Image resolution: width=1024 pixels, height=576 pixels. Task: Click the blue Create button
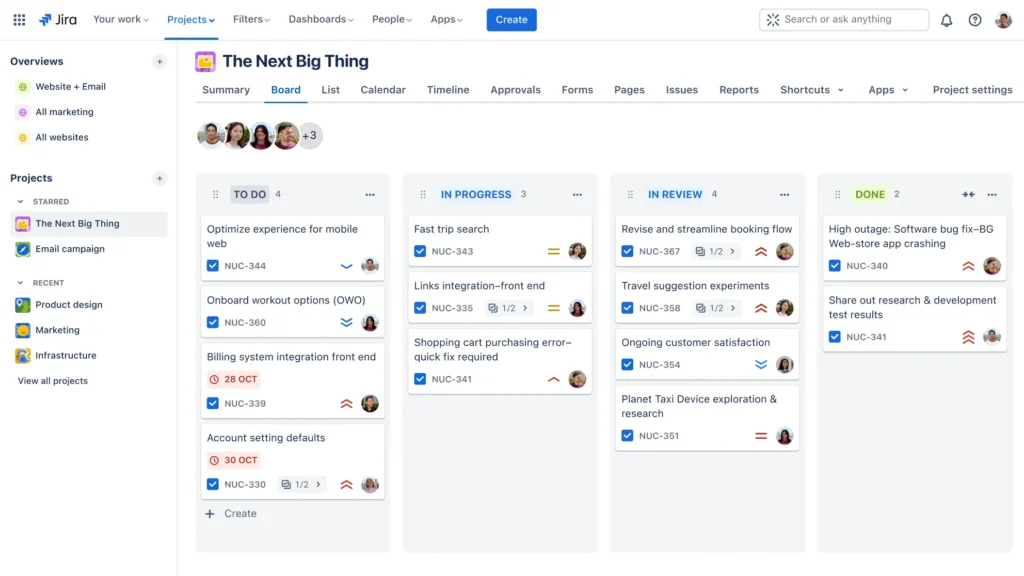[x=511, y=20]
